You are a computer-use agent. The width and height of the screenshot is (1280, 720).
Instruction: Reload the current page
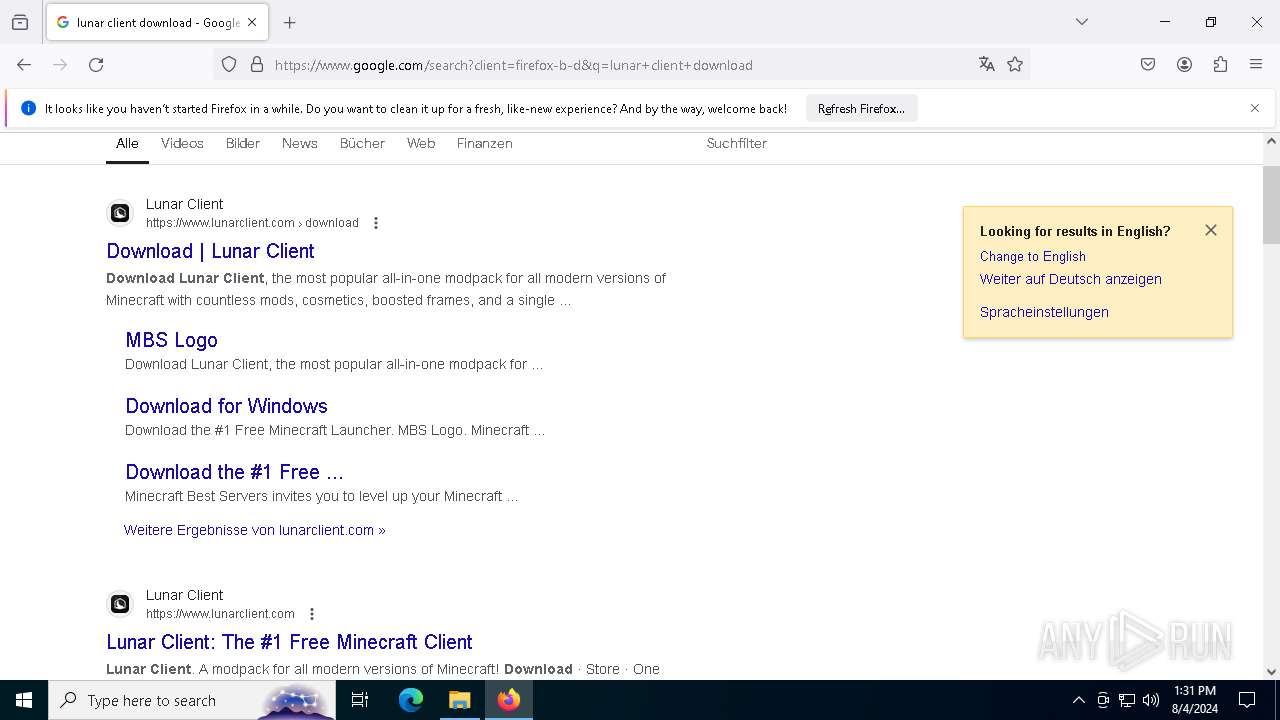click(x=96, y=65)
